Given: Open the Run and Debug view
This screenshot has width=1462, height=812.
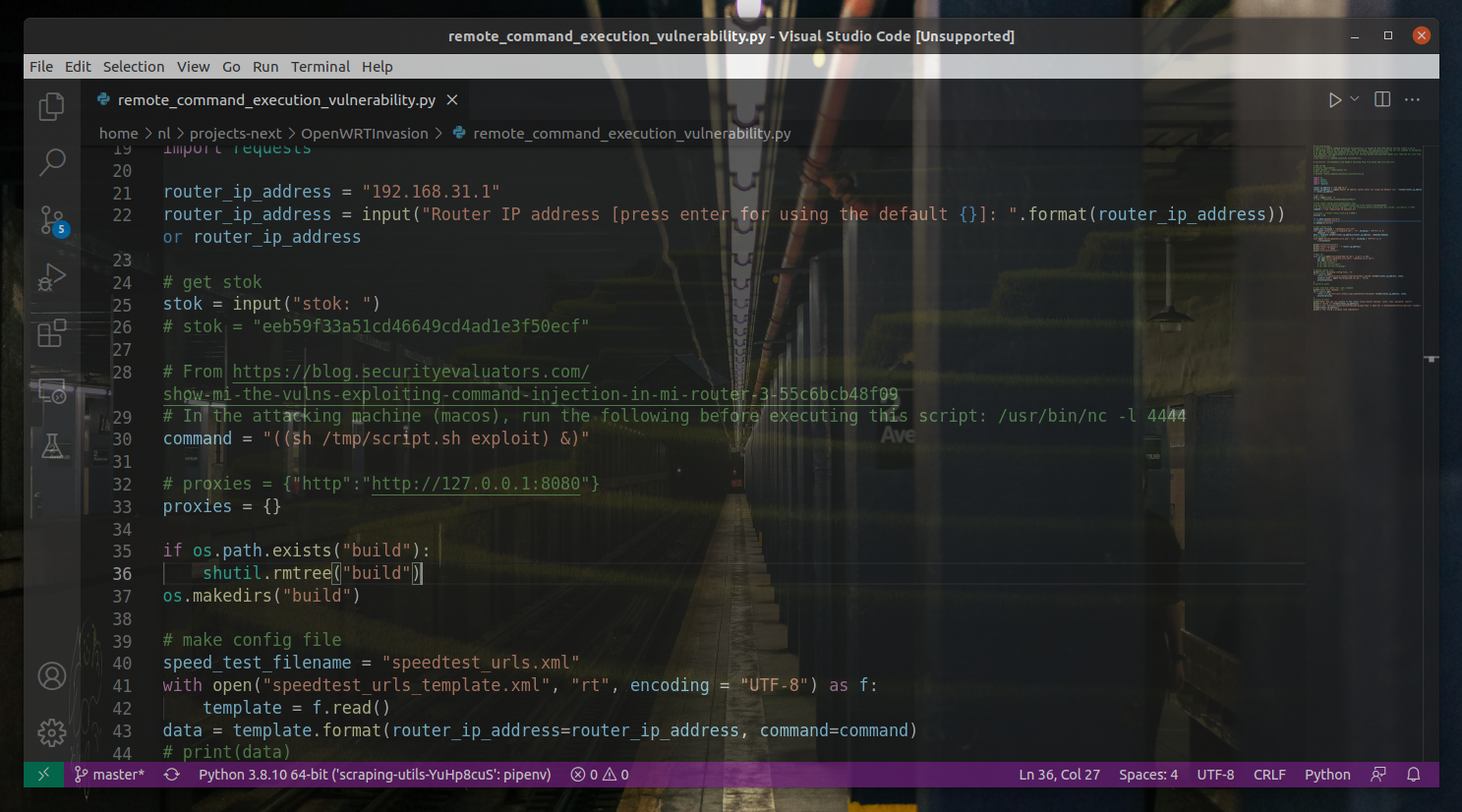Looking at the screenshot, I should click(52, 277).
